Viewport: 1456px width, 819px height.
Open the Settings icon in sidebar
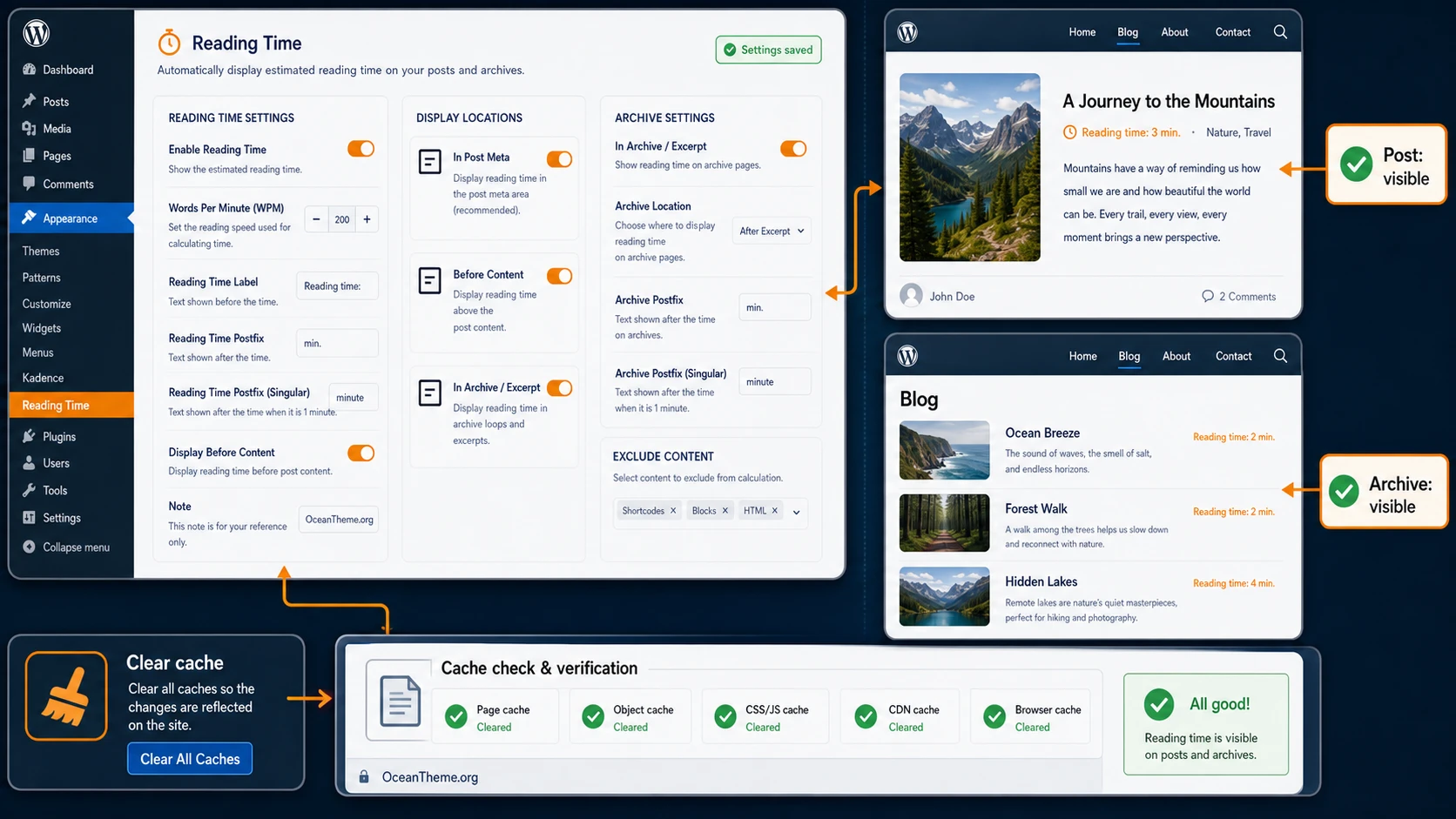click(30, 517)
